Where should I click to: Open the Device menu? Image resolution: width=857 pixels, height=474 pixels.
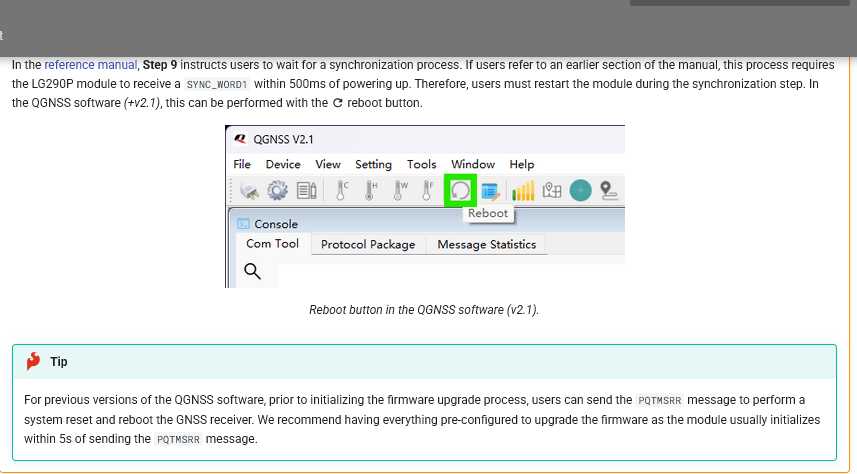[x=283, y=164]
